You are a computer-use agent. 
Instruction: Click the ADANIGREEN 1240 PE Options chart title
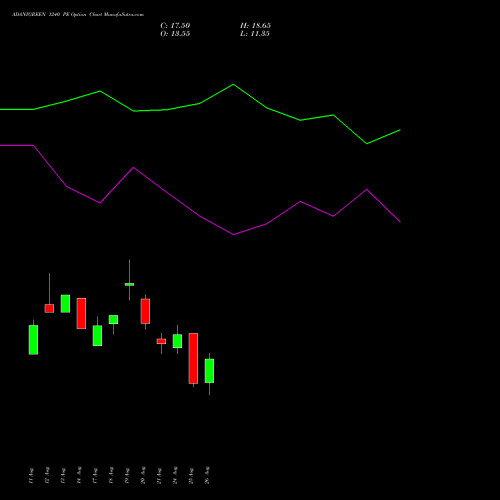coord(78,15)
